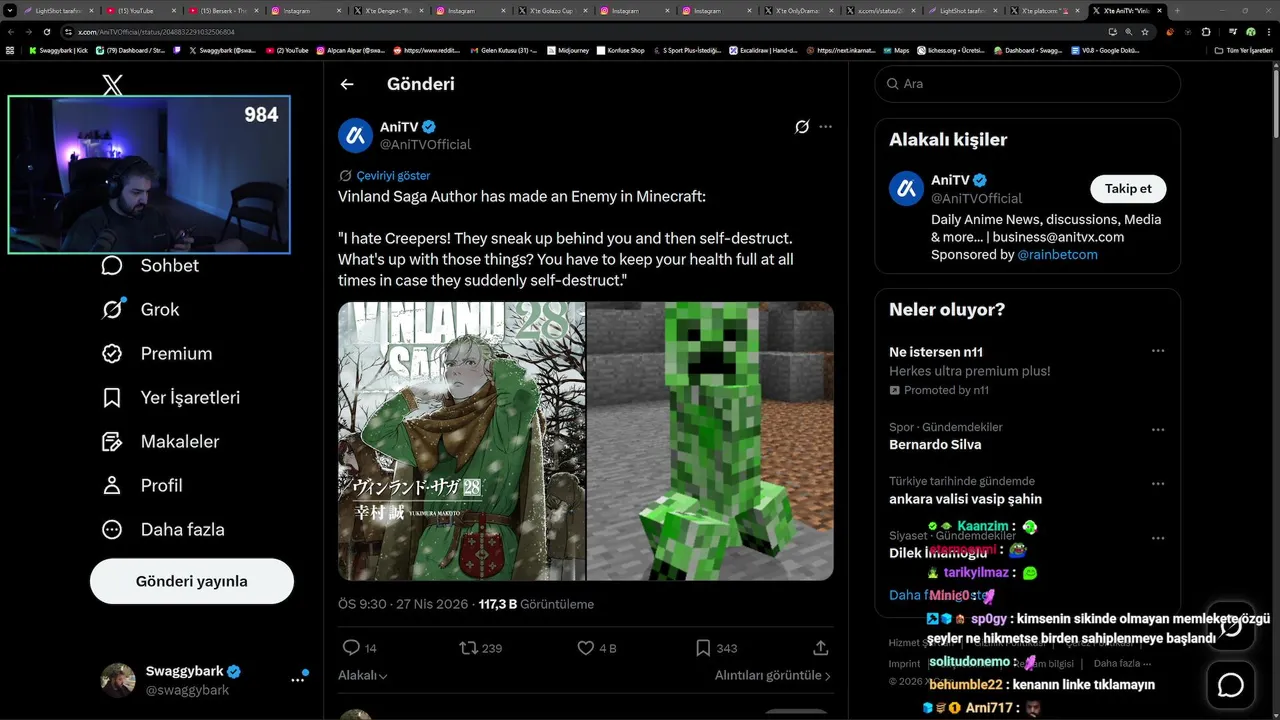Image resolution: width=1280 pixels, height=720 pixels.
Task: Open the Alakalı sort dropdown
Action: 363,676
